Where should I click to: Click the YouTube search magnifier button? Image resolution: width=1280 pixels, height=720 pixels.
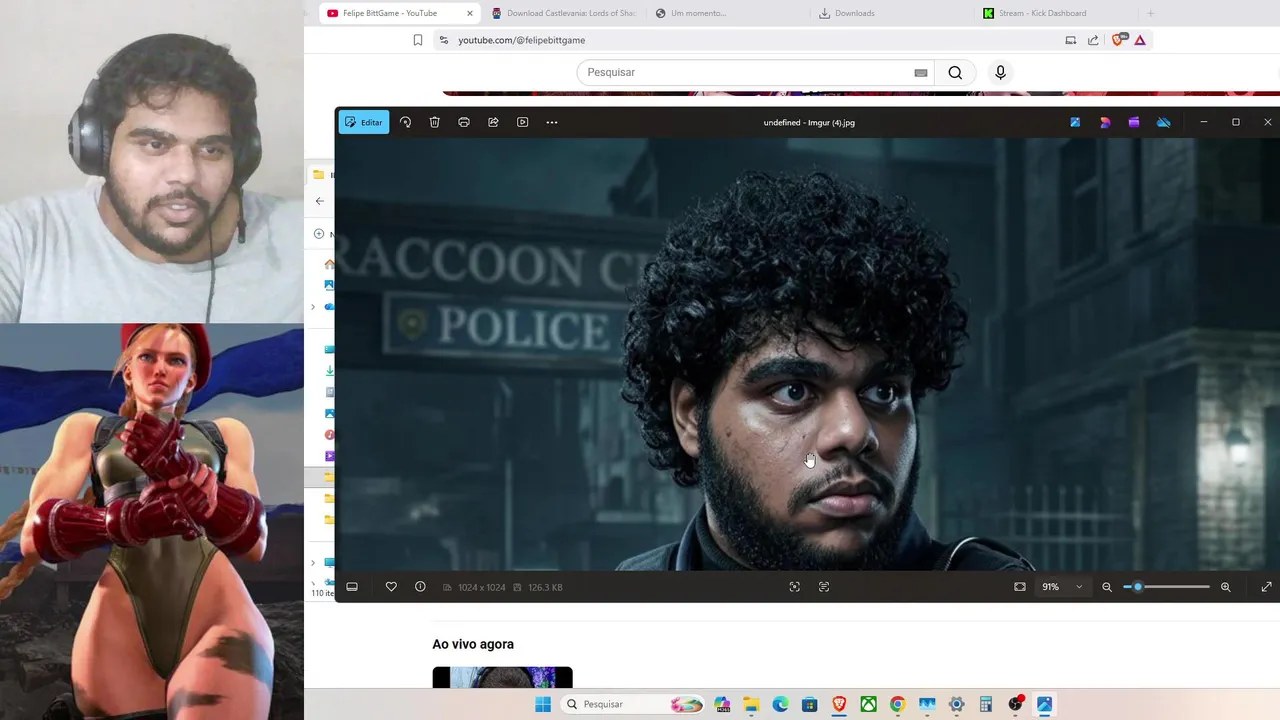click(x=955, y=72)
